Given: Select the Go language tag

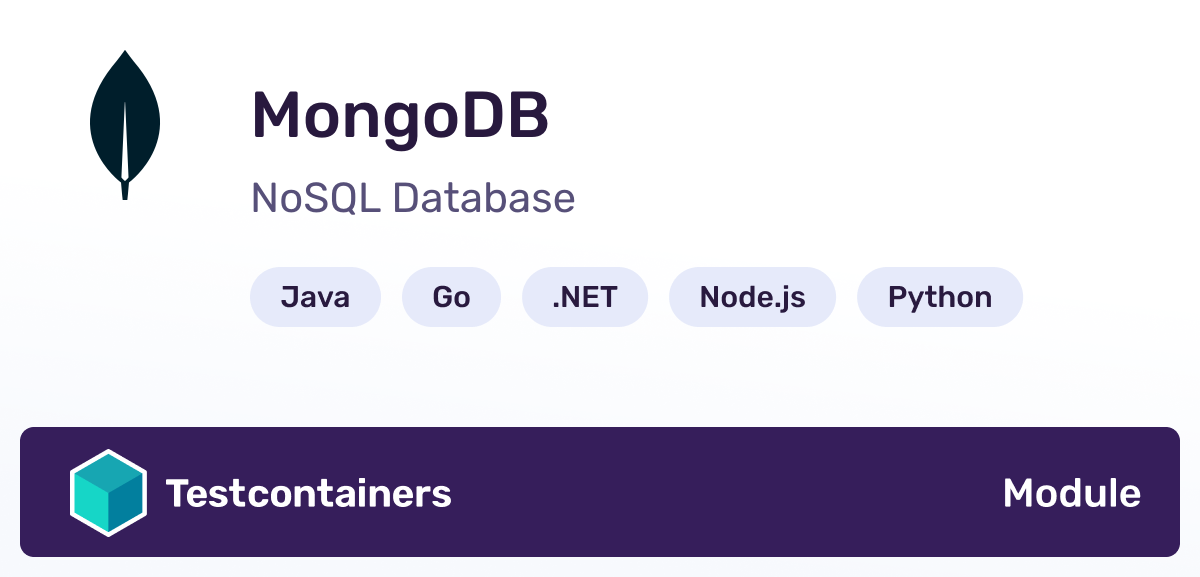Looking at the screenshot, I should point(451,297).
